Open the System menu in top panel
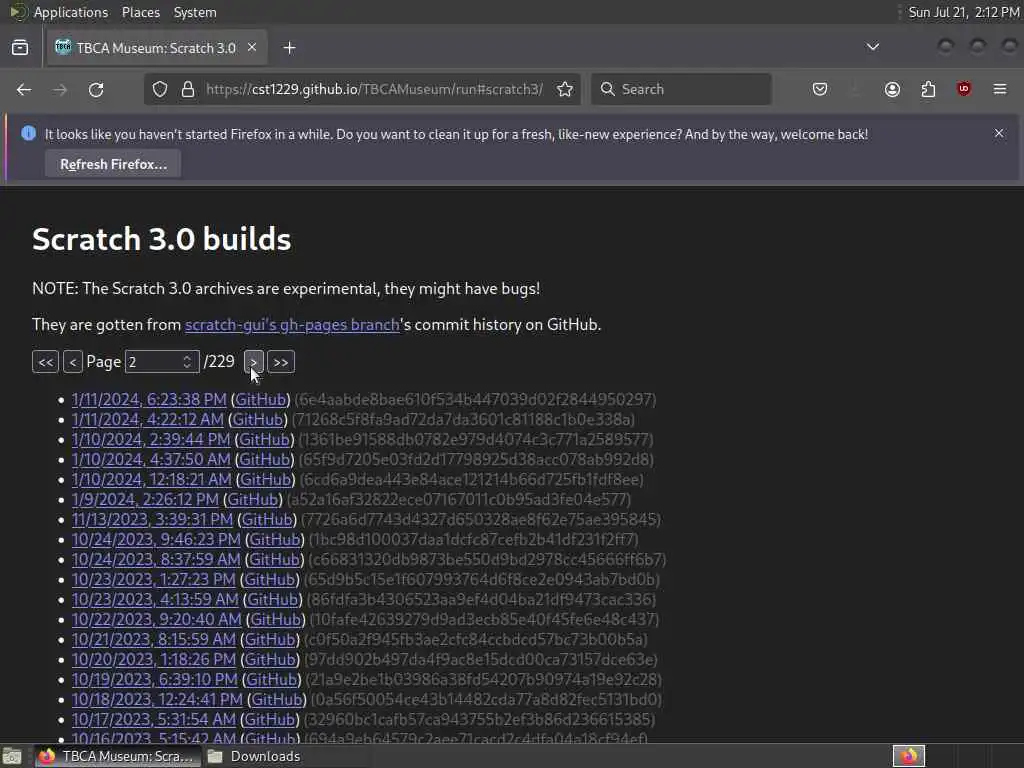Image resolution: width=1024 pixels, height=768 pixels. point(195,12)
